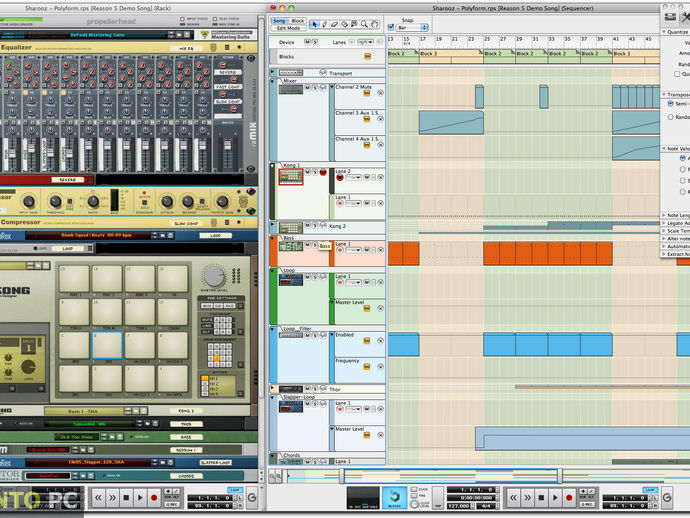Expand the Scale Tempo section in Tool window
This screenshot has width=690, height=518.
[x=664, y=231]
